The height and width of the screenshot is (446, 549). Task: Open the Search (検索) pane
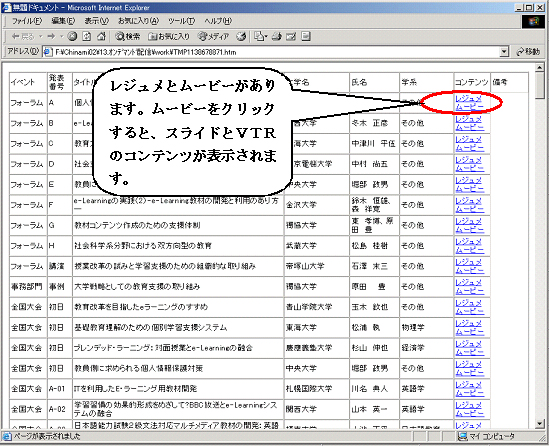click(128, 36)
